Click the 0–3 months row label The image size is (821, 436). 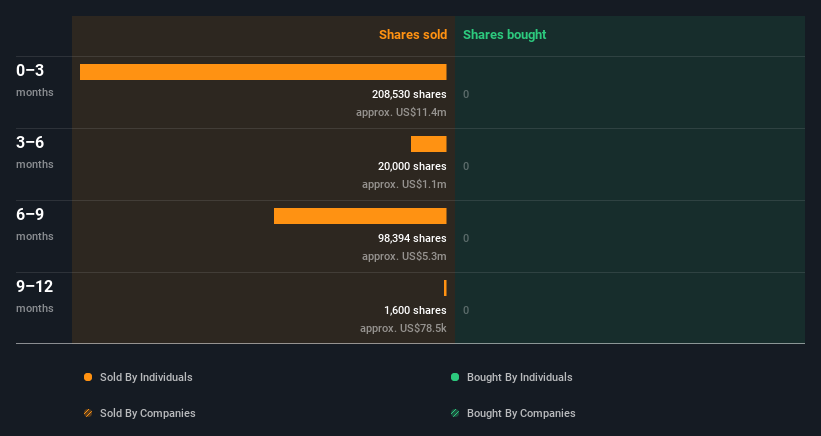[35, 80]
